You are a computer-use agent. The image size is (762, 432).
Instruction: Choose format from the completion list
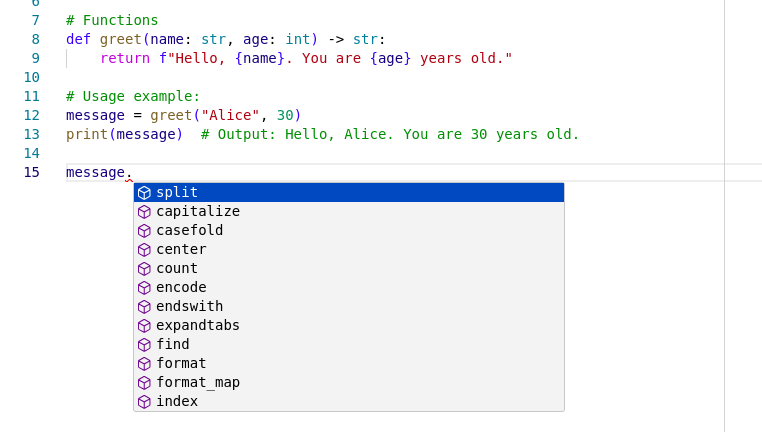tap(181, 363)
